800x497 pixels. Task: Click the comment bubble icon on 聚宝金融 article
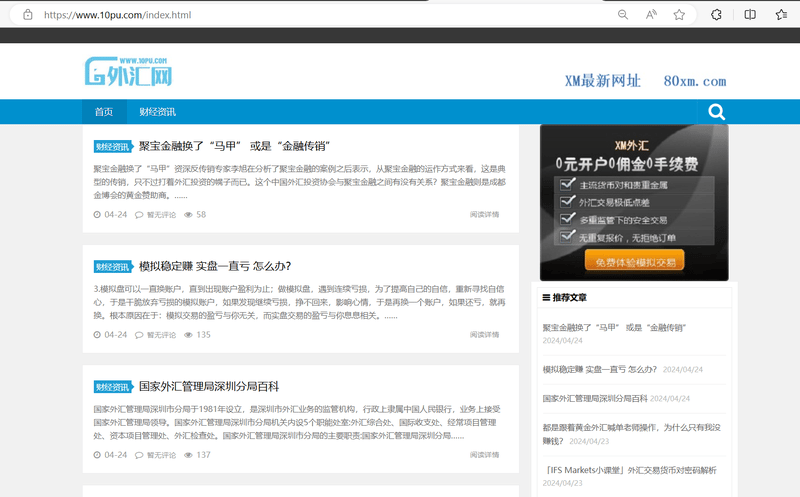(x=139, y=215)
